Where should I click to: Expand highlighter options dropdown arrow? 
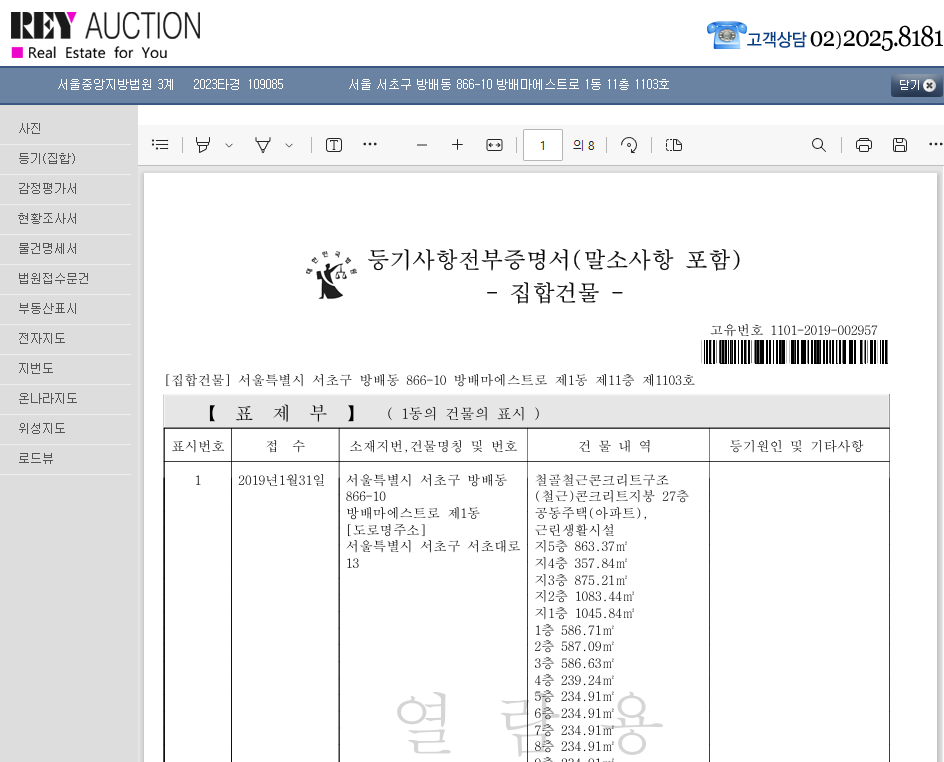[x=229, y=145]
